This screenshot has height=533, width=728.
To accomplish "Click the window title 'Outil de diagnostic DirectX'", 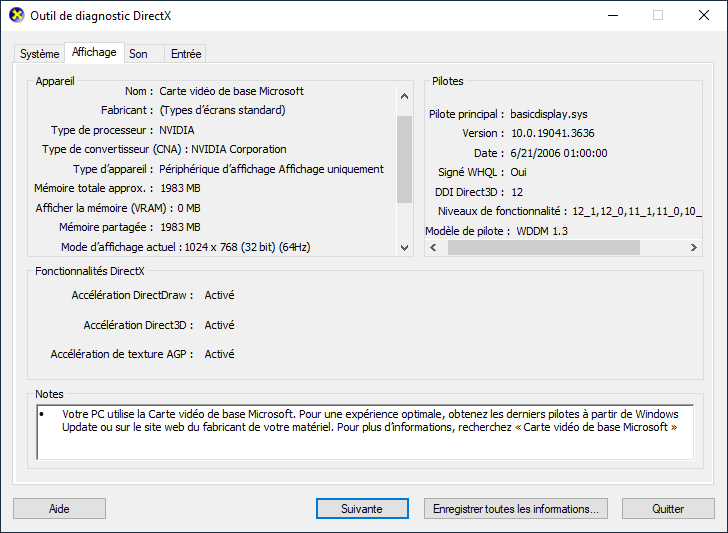I will (x=101, y=16).
